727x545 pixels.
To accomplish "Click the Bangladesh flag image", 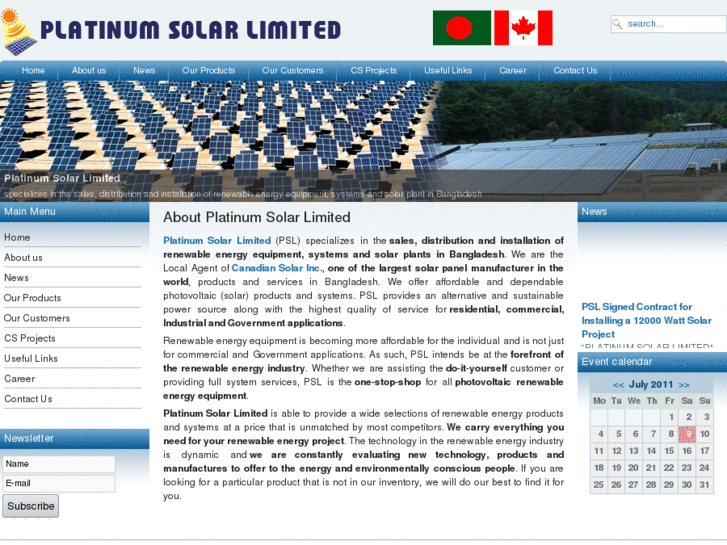I will click(x=462, y=28).
